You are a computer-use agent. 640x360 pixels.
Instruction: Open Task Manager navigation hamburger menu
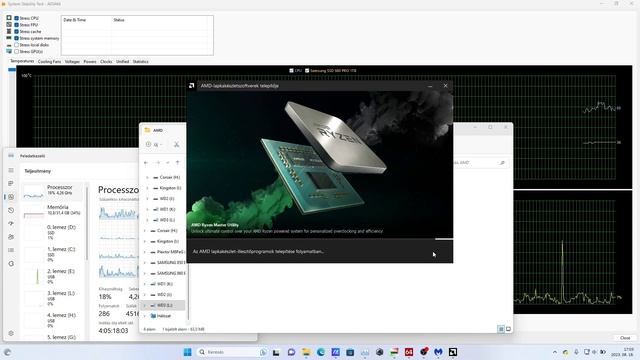(11, 170)
